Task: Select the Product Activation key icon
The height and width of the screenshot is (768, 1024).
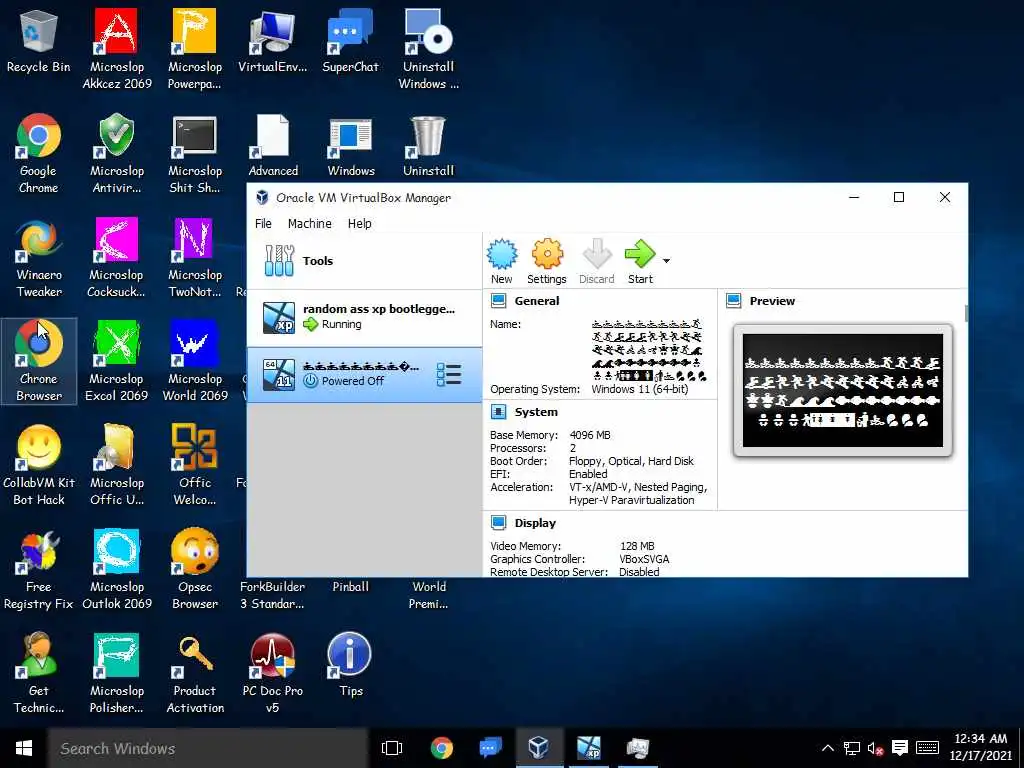Action: (195, 673)
